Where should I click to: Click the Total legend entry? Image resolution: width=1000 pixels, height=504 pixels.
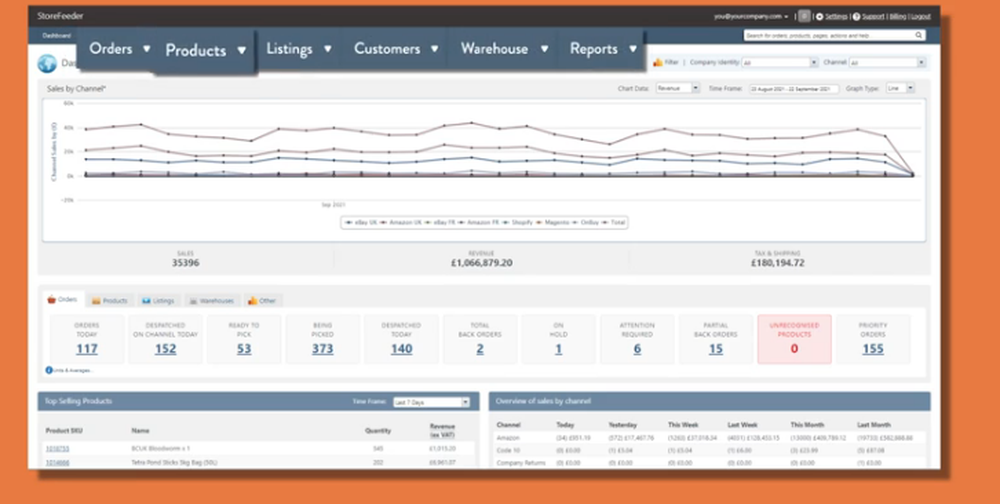point(613,223)
